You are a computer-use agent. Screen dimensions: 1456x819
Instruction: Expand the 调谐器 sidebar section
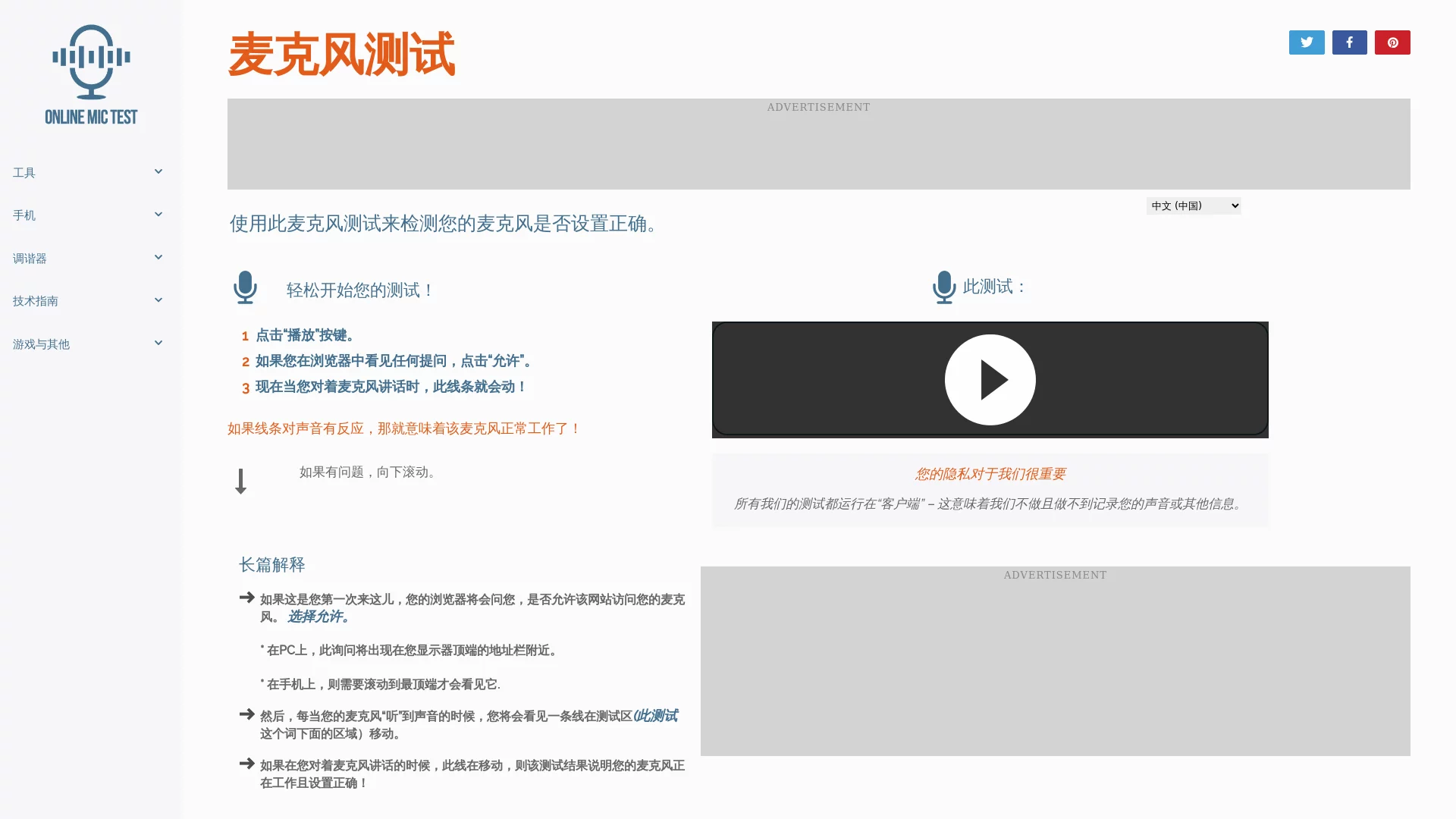click(x=158, y=257)
